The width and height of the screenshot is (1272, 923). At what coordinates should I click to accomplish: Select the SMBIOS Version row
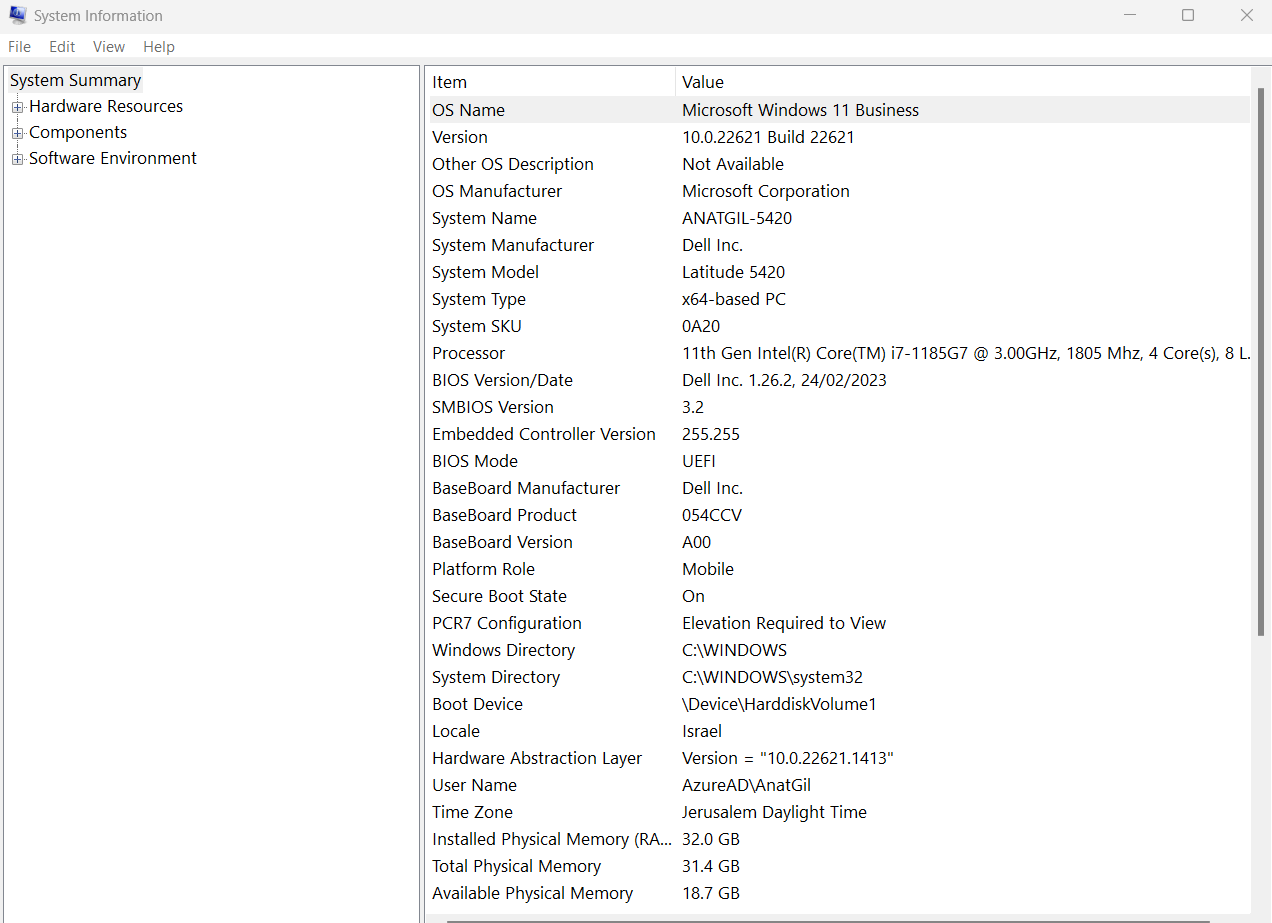[840, 407]
